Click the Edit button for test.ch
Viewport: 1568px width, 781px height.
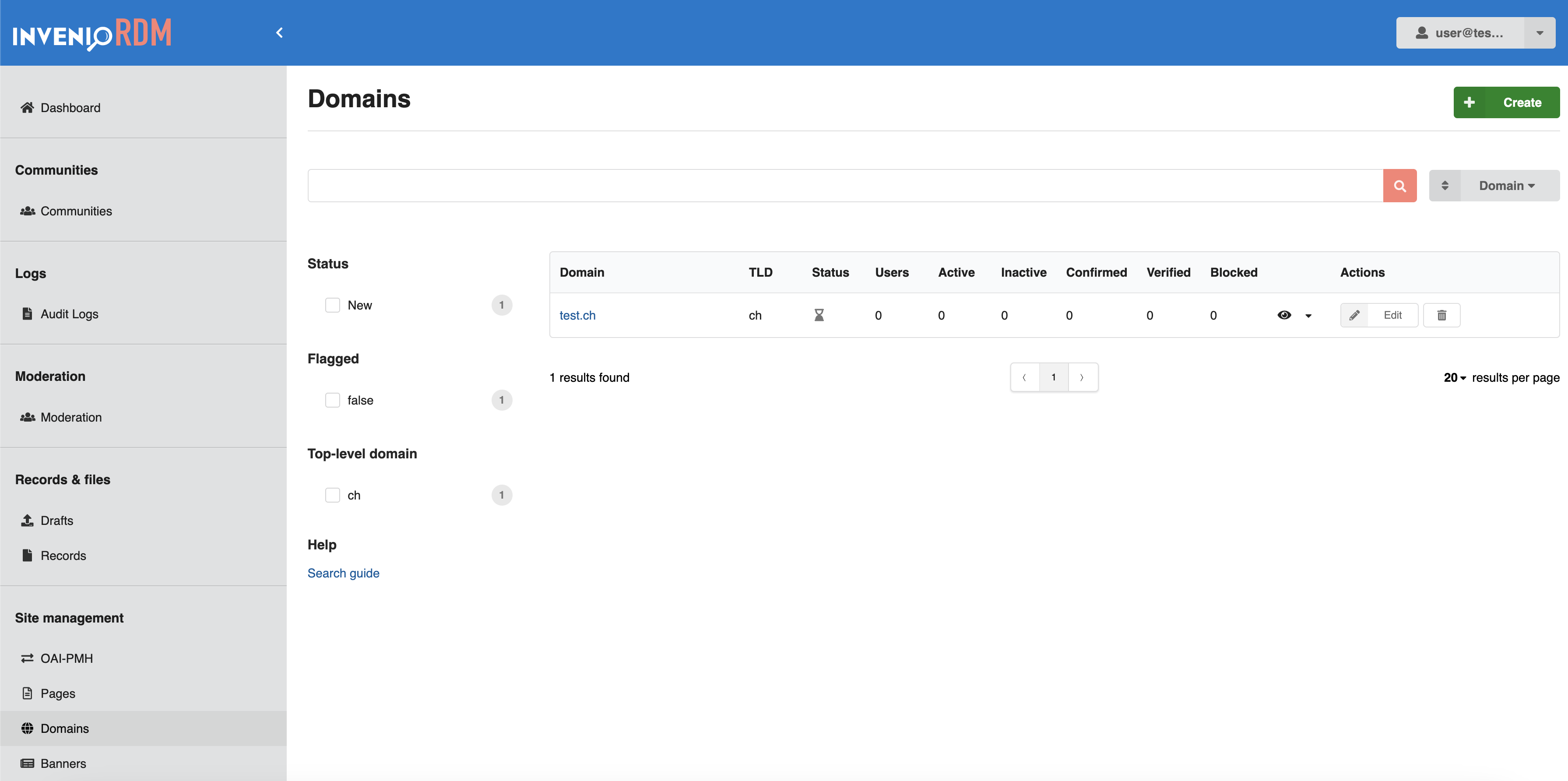coord(1379,315)
